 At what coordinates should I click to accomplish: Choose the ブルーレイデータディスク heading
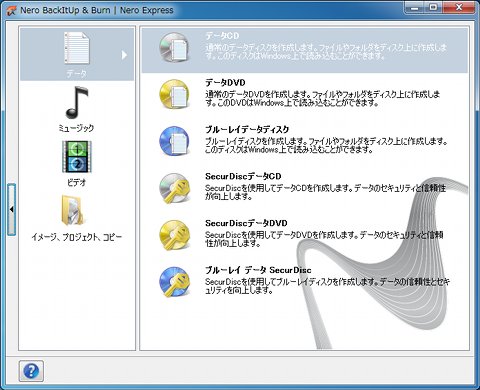click(x=247, y=129)
